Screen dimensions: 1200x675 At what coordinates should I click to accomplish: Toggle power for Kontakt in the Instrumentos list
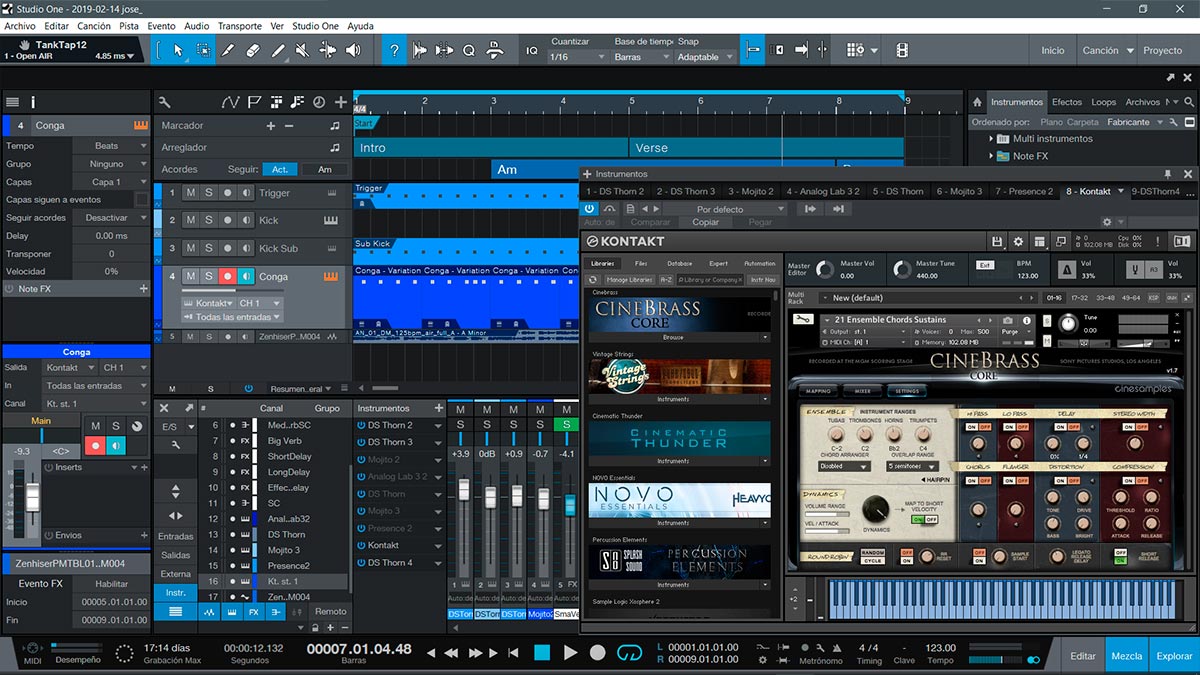point(361,545)
